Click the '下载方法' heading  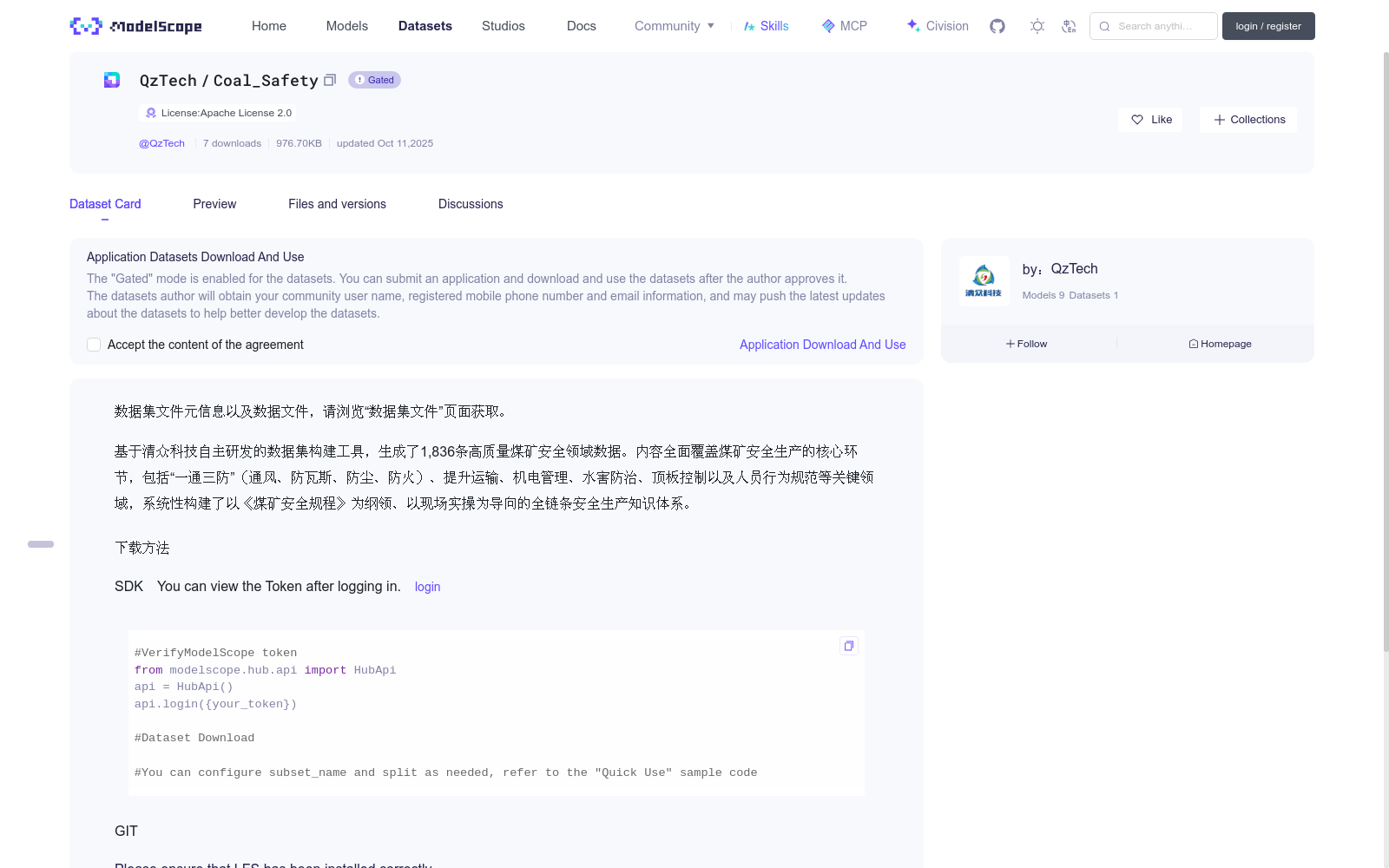coord(142,548)
